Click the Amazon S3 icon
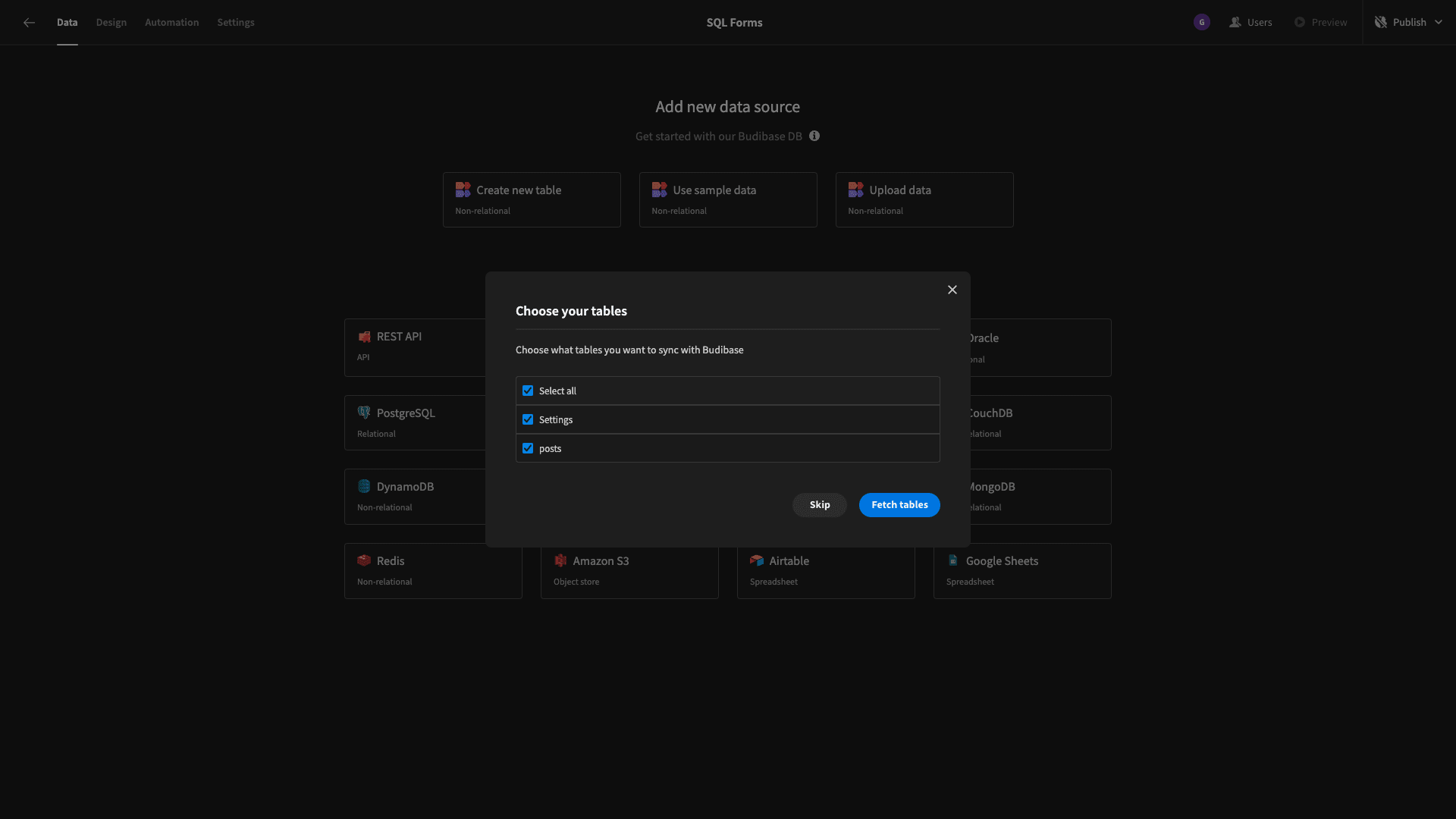The width and height of the screenshot is (1456, 819). pos(560,561)
